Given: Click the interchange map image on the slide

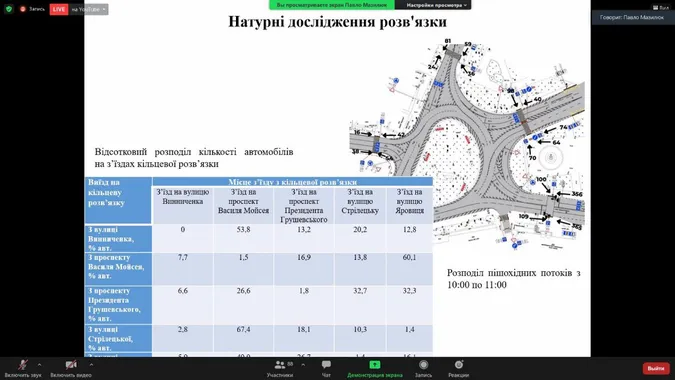Looking at the screenshot, I should click(x=467, y=144).
